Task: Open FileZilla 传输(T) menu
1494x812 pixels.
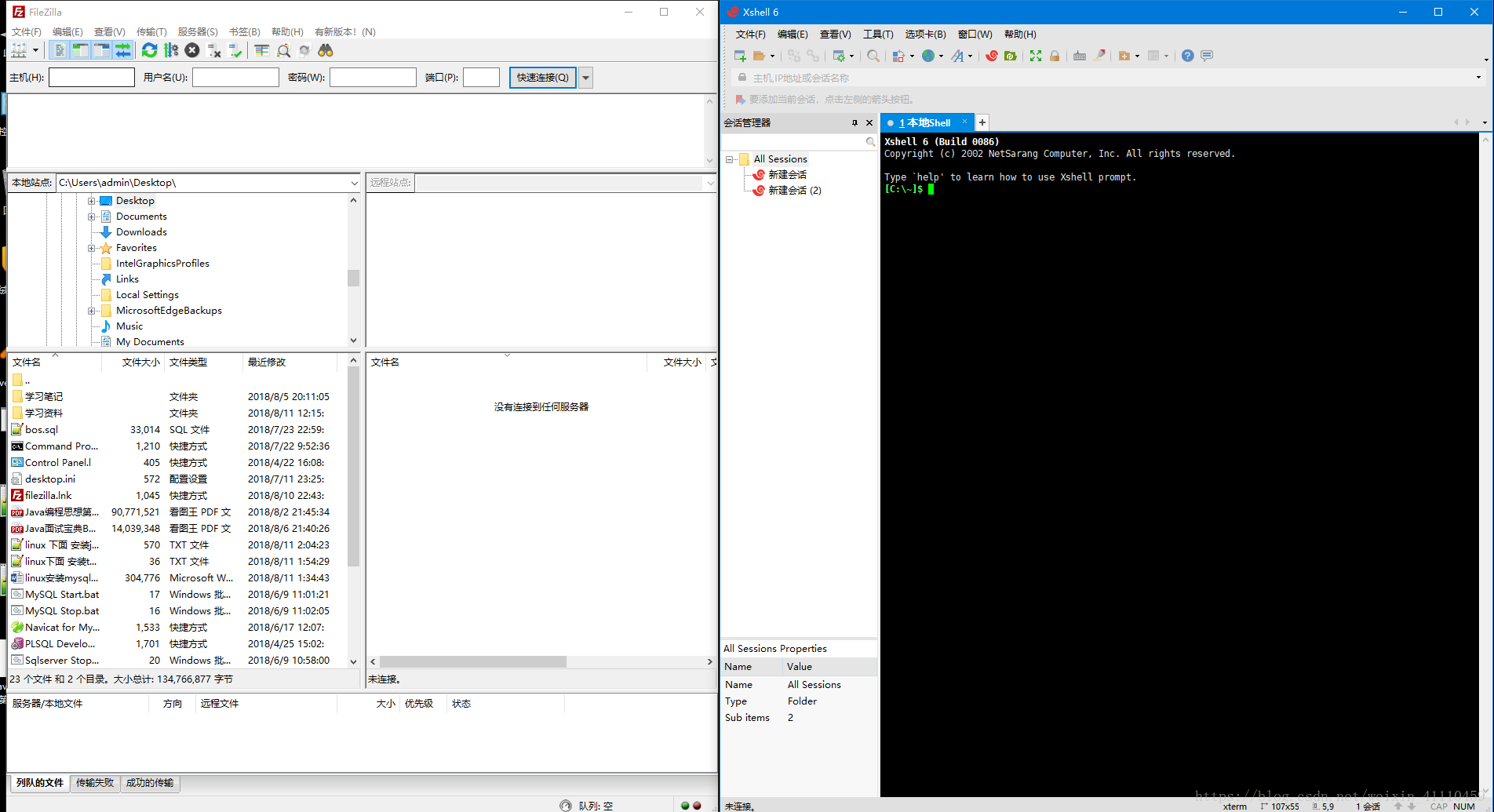Action: [x=151, y=32]
